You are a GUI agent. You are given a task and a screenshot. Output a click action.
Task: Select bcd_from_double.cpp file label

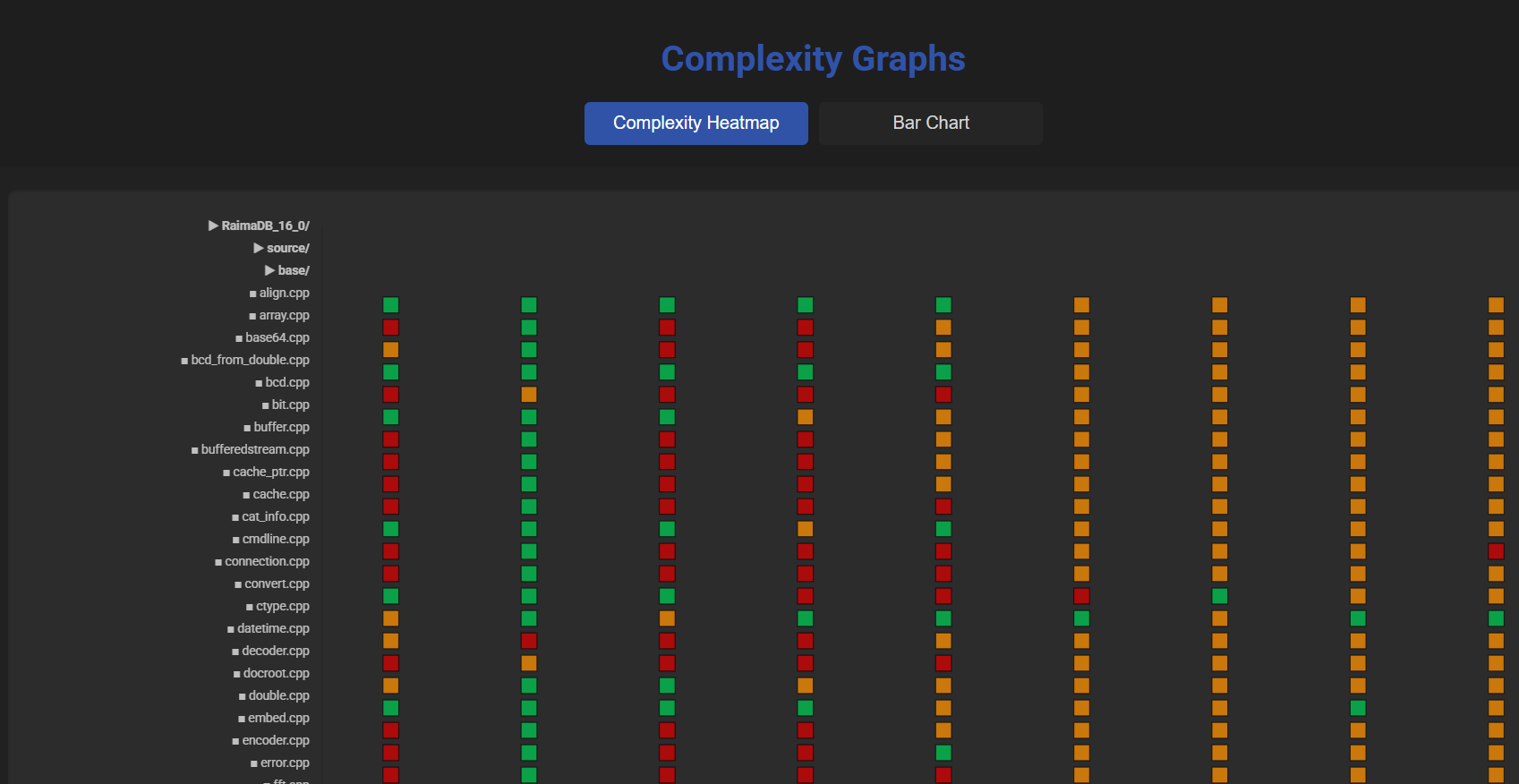245,360
